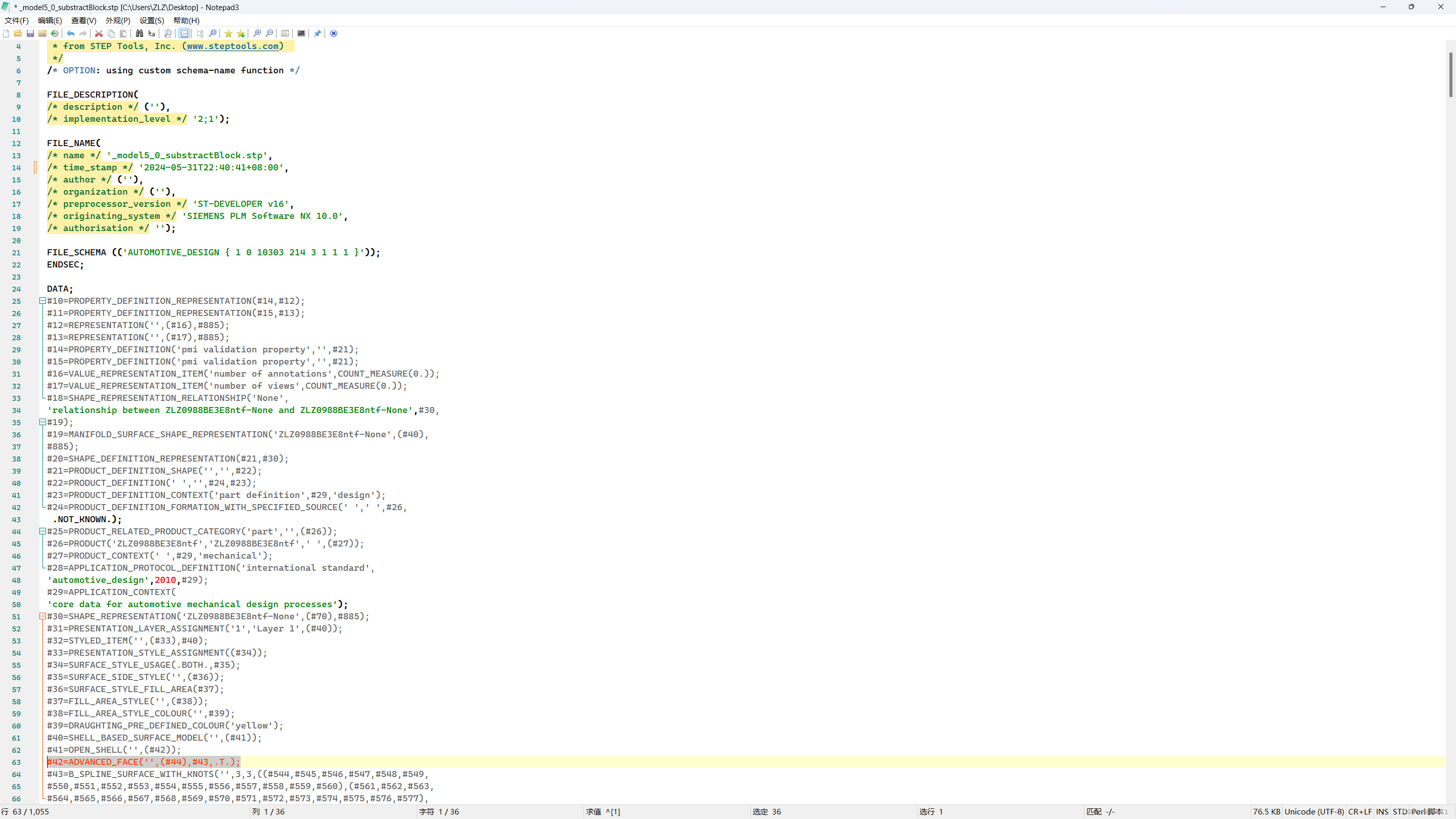This screenshot has width=1456, height=819.
Task: Collapse the fold at line 25
Action: point(42,301)
